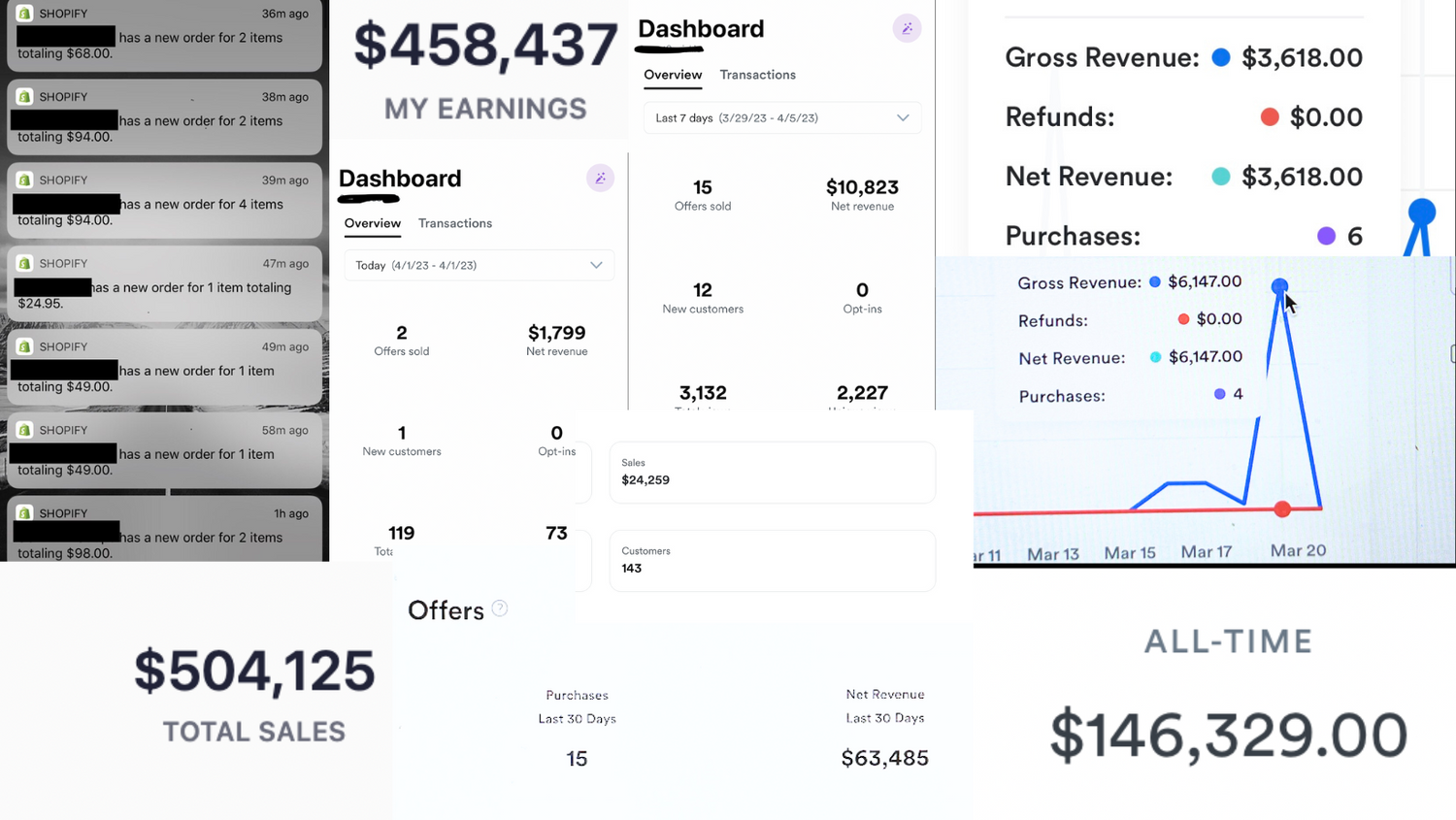Click the red data point on the chart baseline
Screen dimensions: 1456x820
1282,509
